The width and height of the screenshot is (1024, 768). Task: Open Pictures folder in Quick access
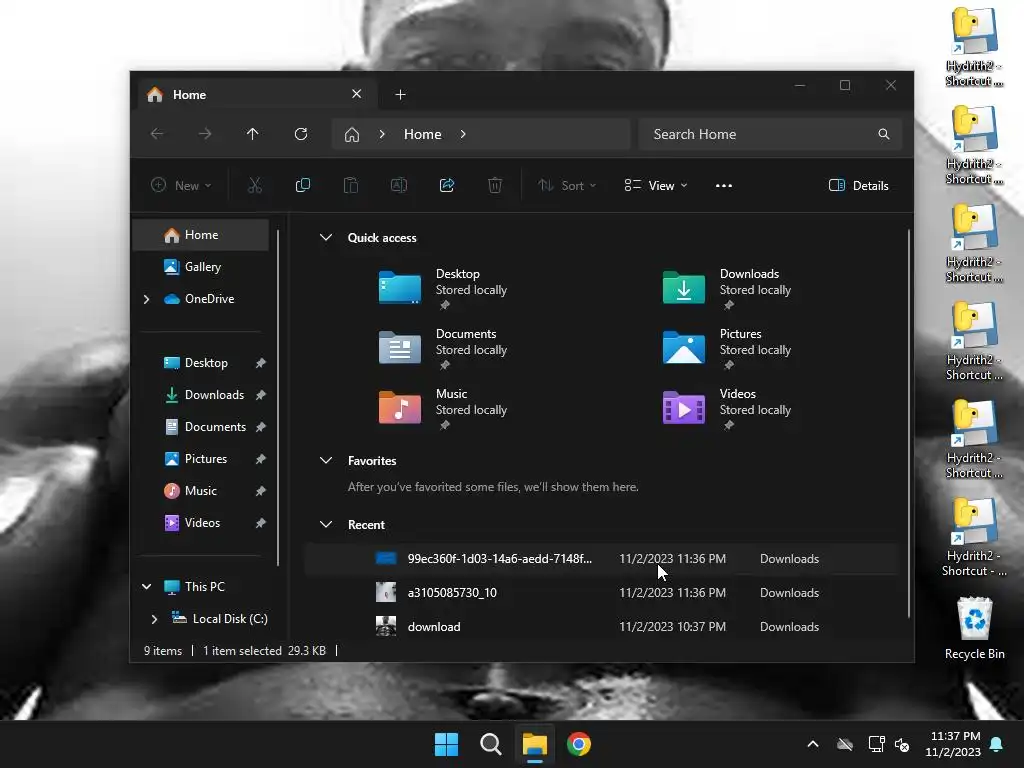pyautogui.click(x=727, y=348)
